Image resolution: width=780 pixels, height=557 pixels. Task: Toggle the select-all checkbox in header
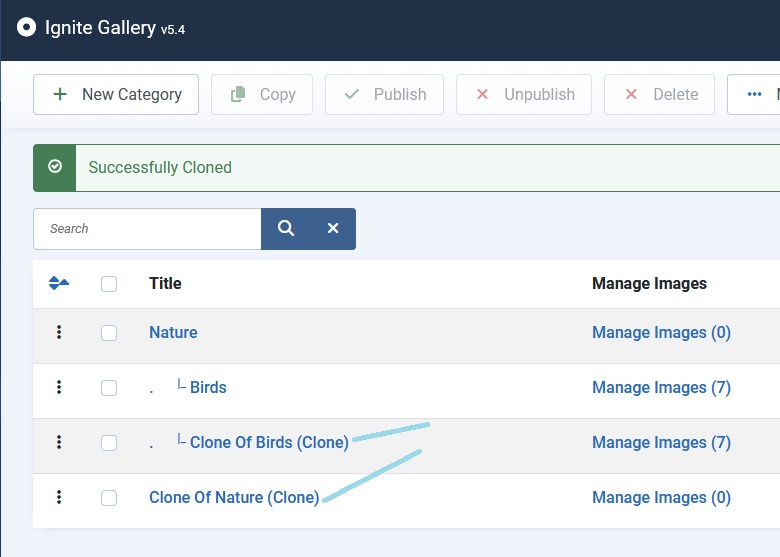point(109,284)
